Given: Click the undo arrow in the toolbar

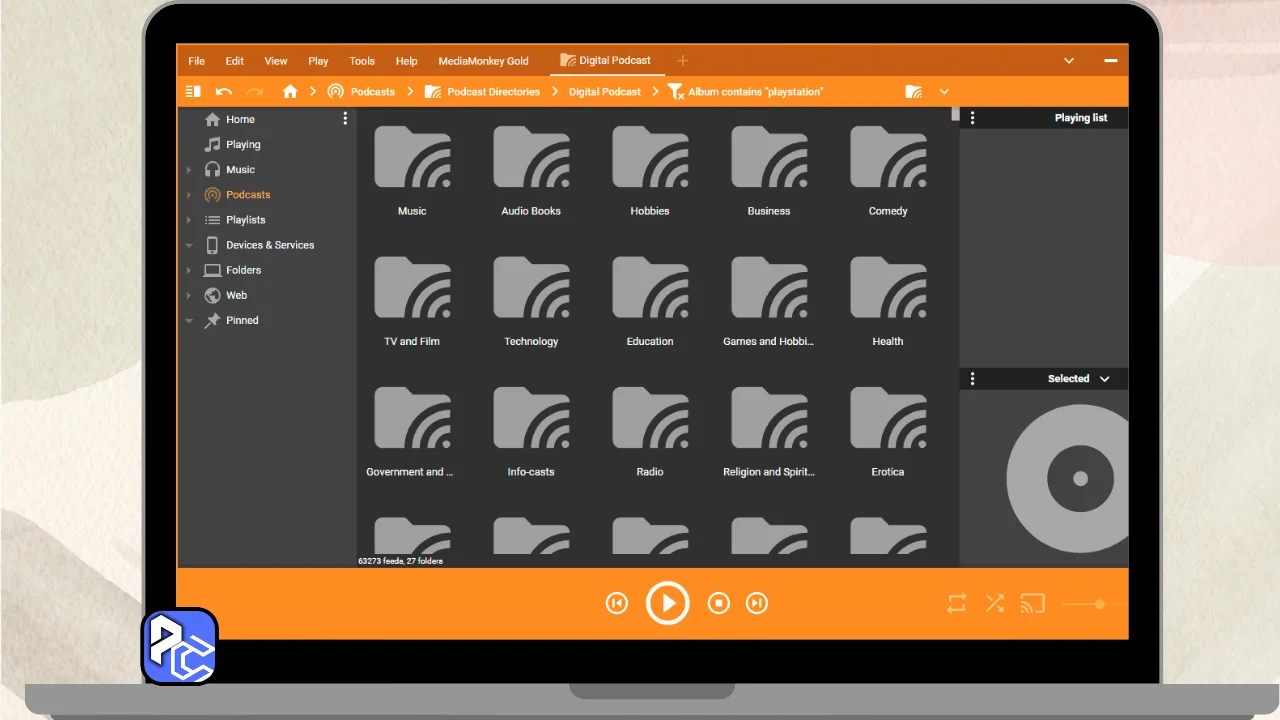Looking at the screenshot, I should point(224,91).
